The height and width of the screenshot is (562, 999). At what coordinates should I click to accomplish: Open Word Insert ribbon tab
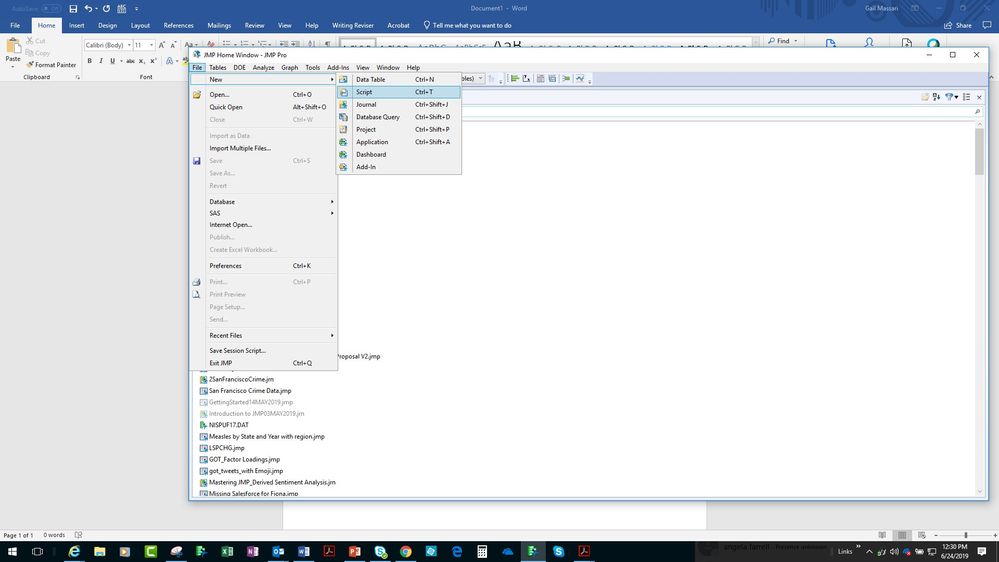point(76,25)
